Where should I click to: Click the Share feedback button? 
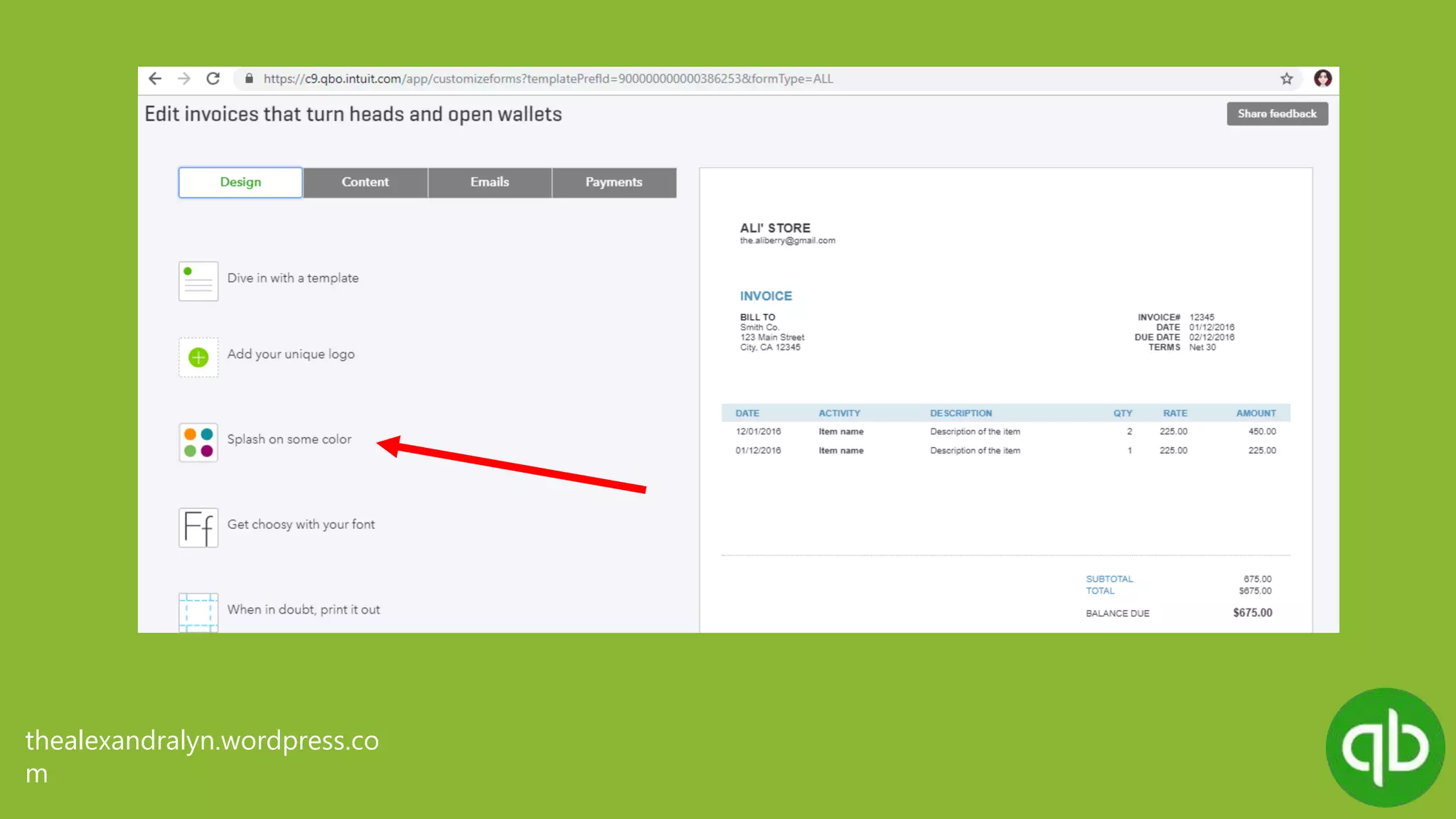coord(1277,114)
